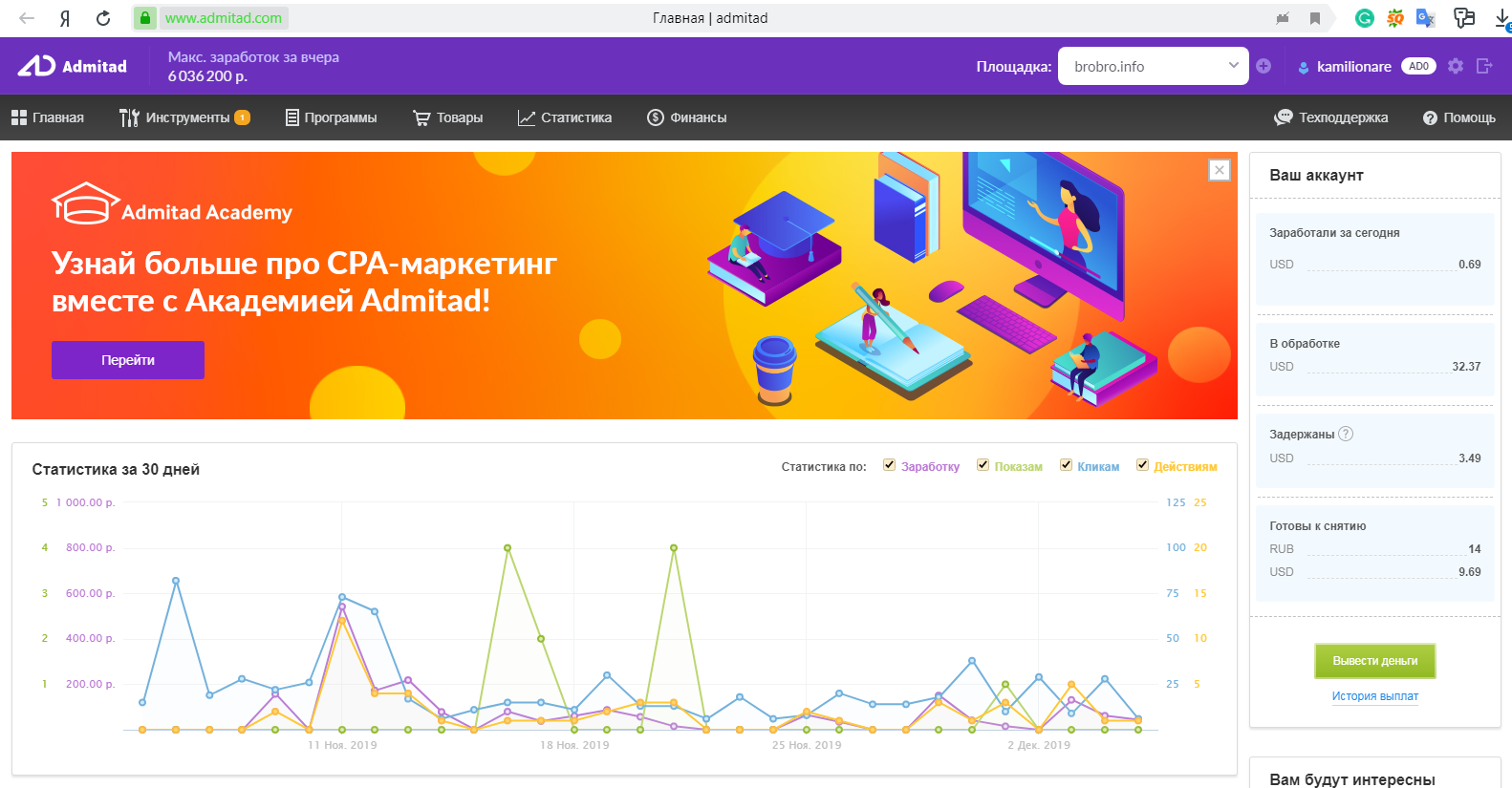Viewport: 1512px width, 788px height.
Task: Bookmark page using bookmark icon
Action: (x=1315, y=18)
